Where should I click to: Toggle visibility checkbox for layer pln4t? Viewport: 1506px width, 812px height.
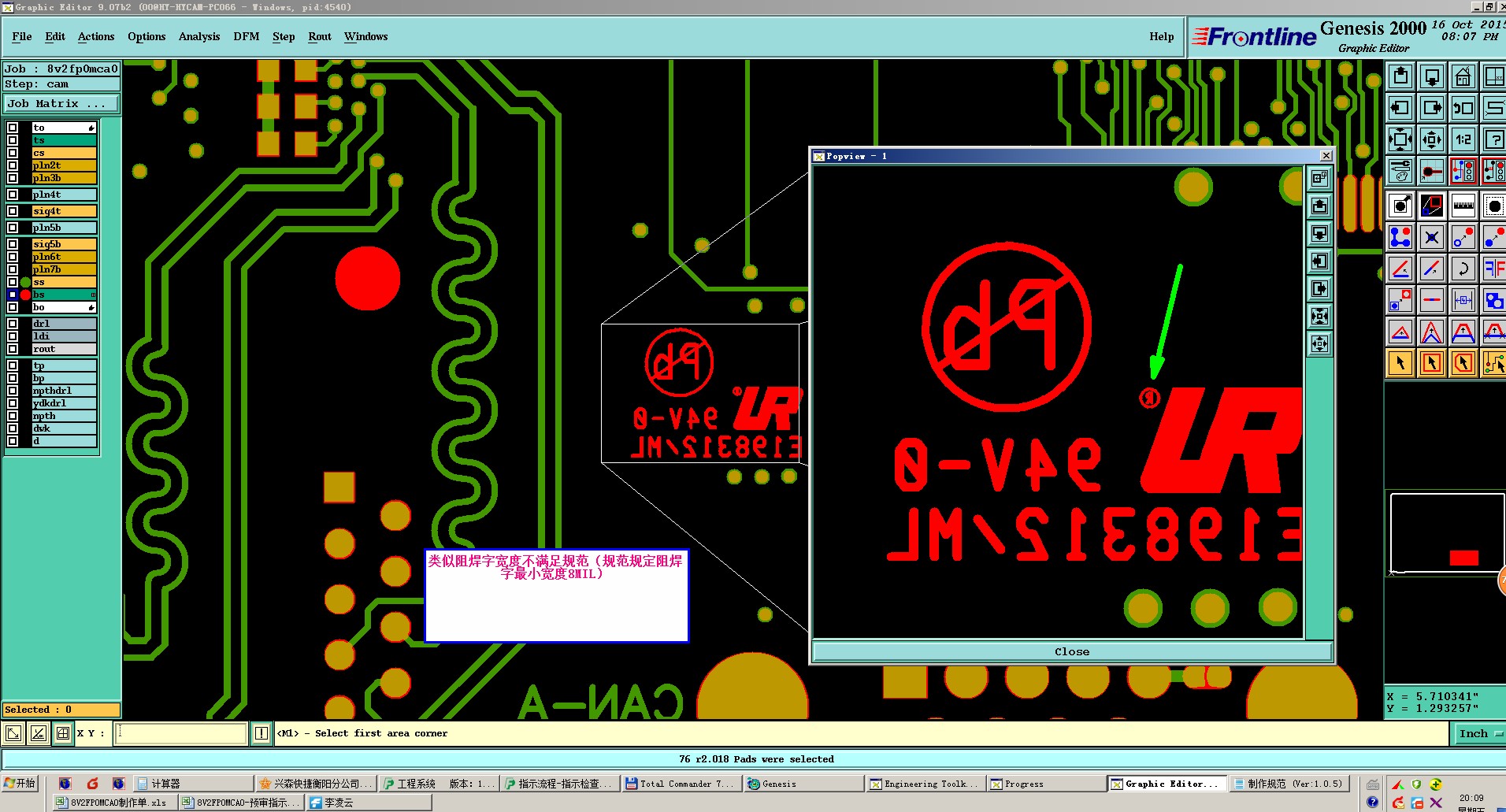[x=13, y=195]
